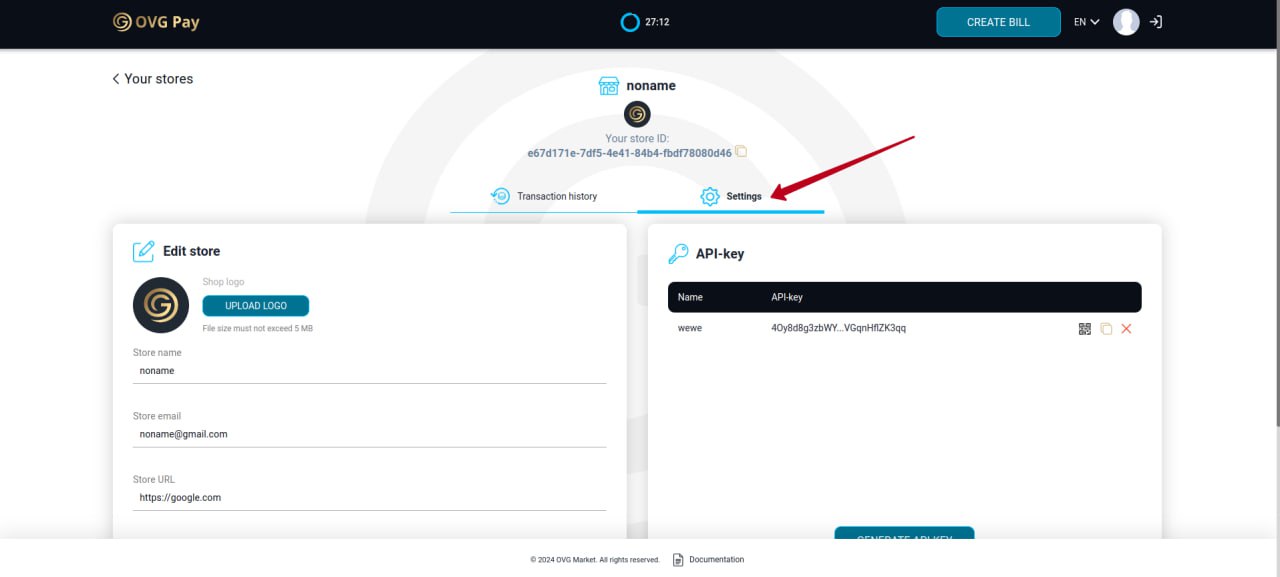
Task: Switch to Transaction history tab
Action: (544, 196)
